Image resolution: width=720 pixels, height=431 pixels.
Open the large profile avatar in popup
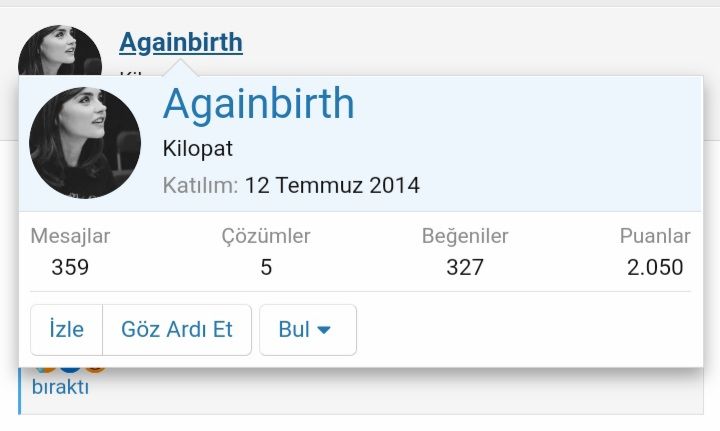click(85, 143)
